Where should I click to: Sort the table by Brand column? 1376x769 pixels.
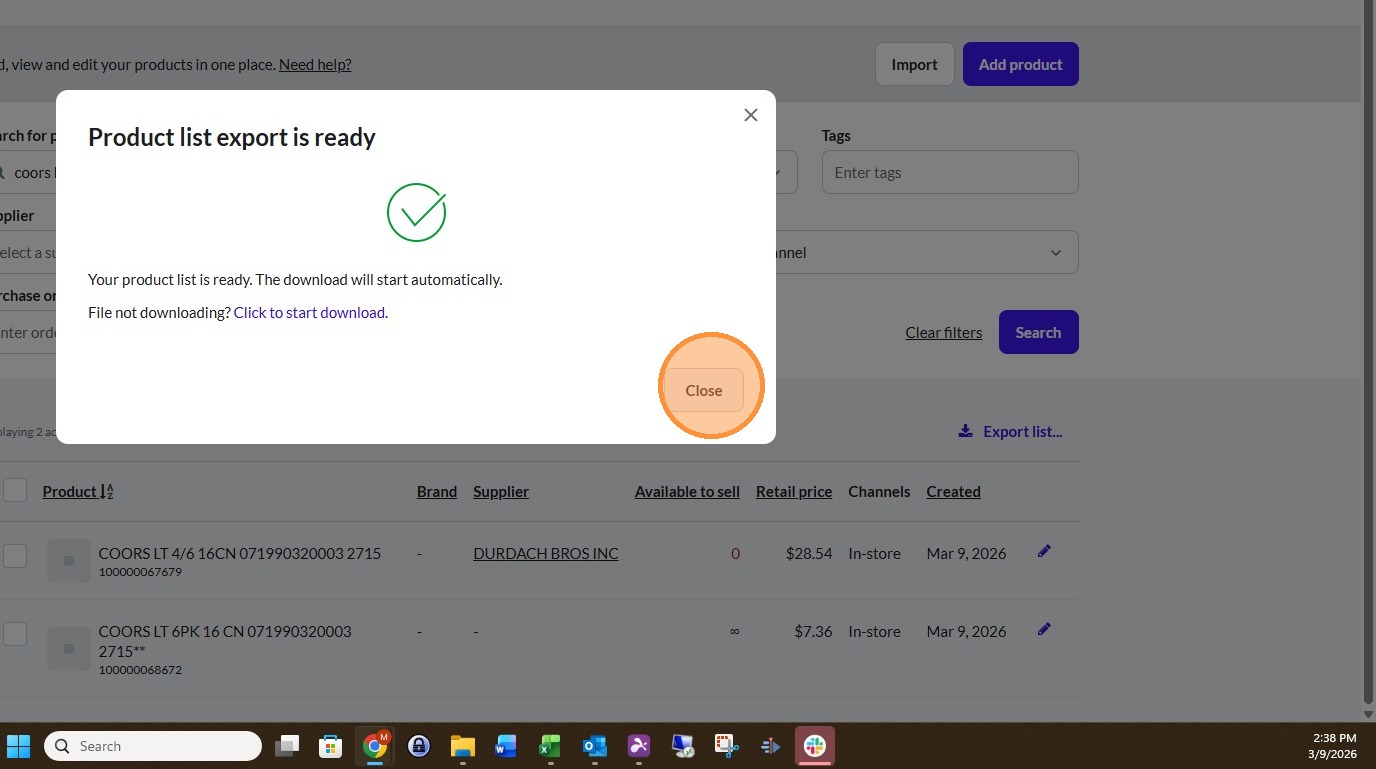pos(437,491)
